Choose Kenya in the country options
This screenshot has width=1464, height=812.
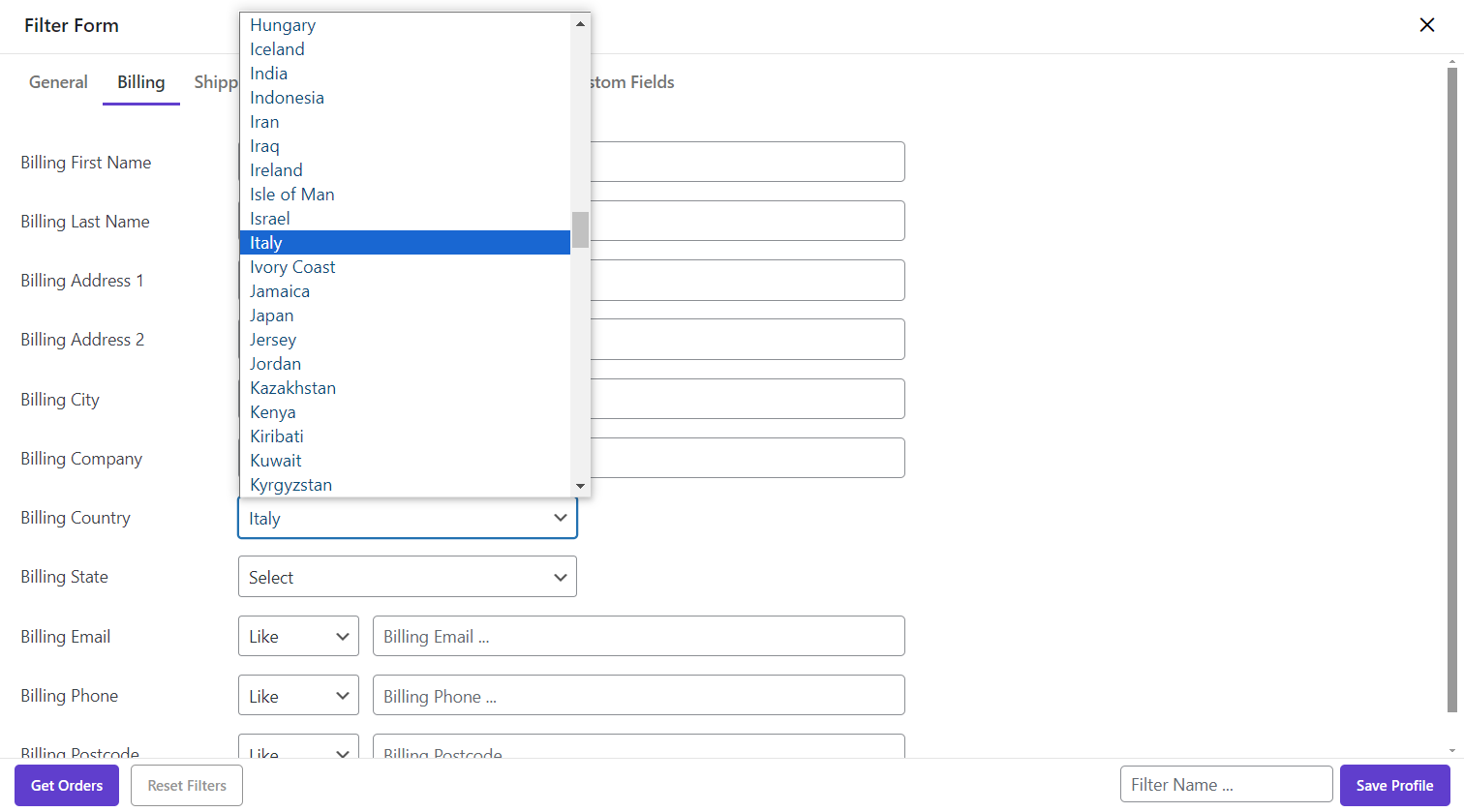(273, 412)
